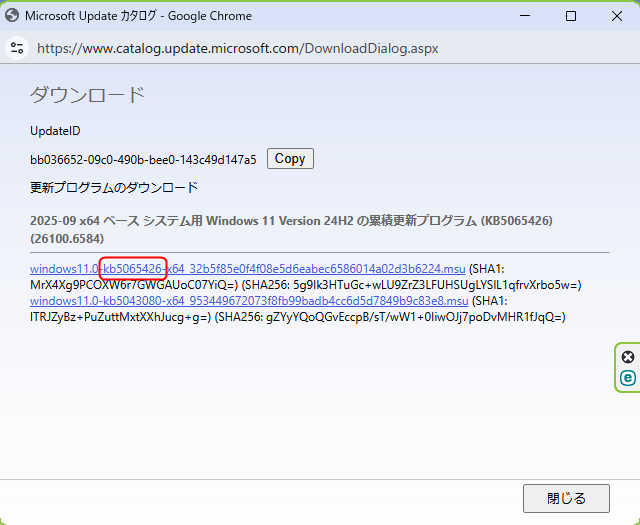Open site information icon beside the URL
Viewport: 640px width, 525px height.
[17, 48]
